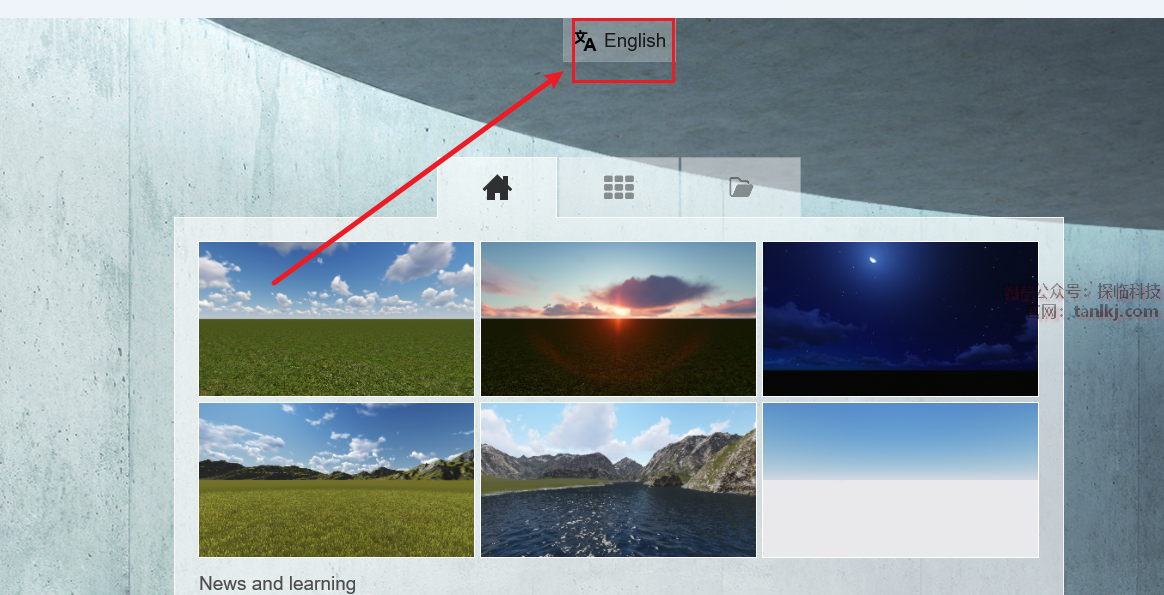Screen dimensions: 1164x595
Task: Switch to the tab with the open folder icon
Action: coord(741,187)
